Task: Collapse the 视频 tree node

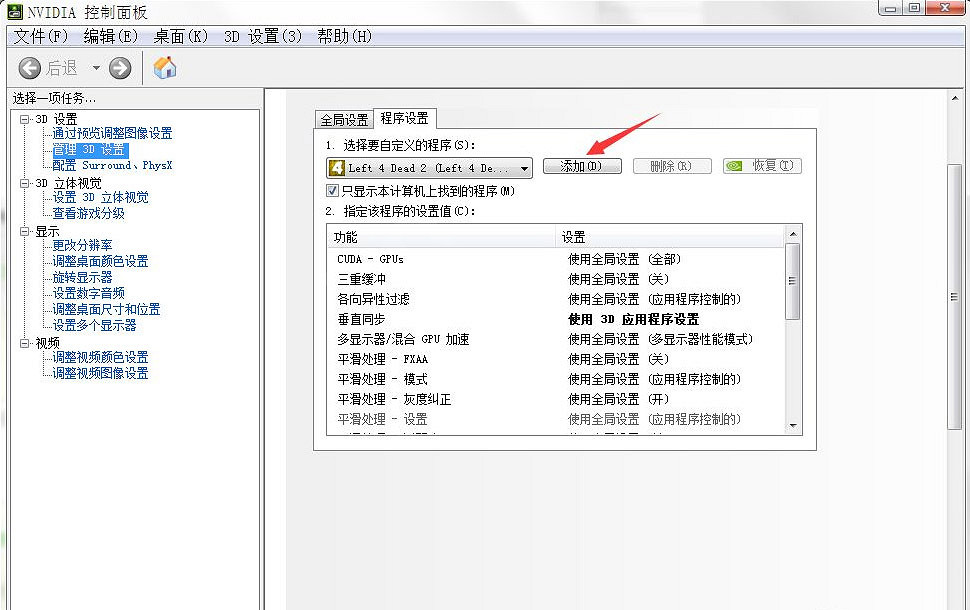Action: coord(25,343)
